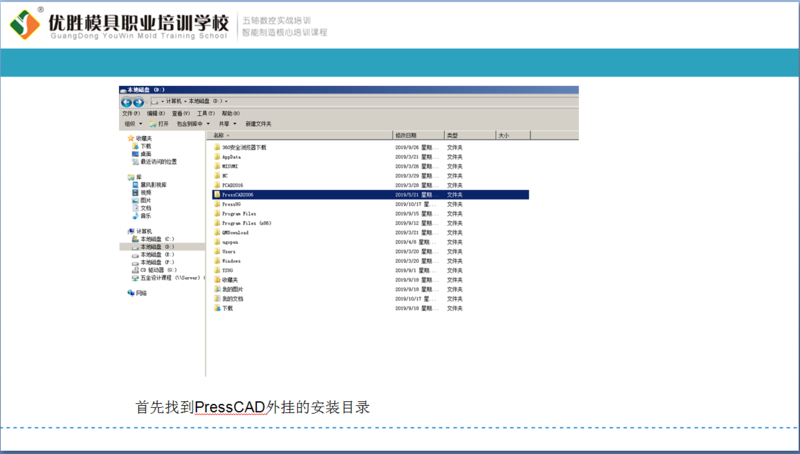Open 最近访问的位置 in sidebar
Viewport: 800px width, 454px height.
pyautogui.click(x=155, y=162)
